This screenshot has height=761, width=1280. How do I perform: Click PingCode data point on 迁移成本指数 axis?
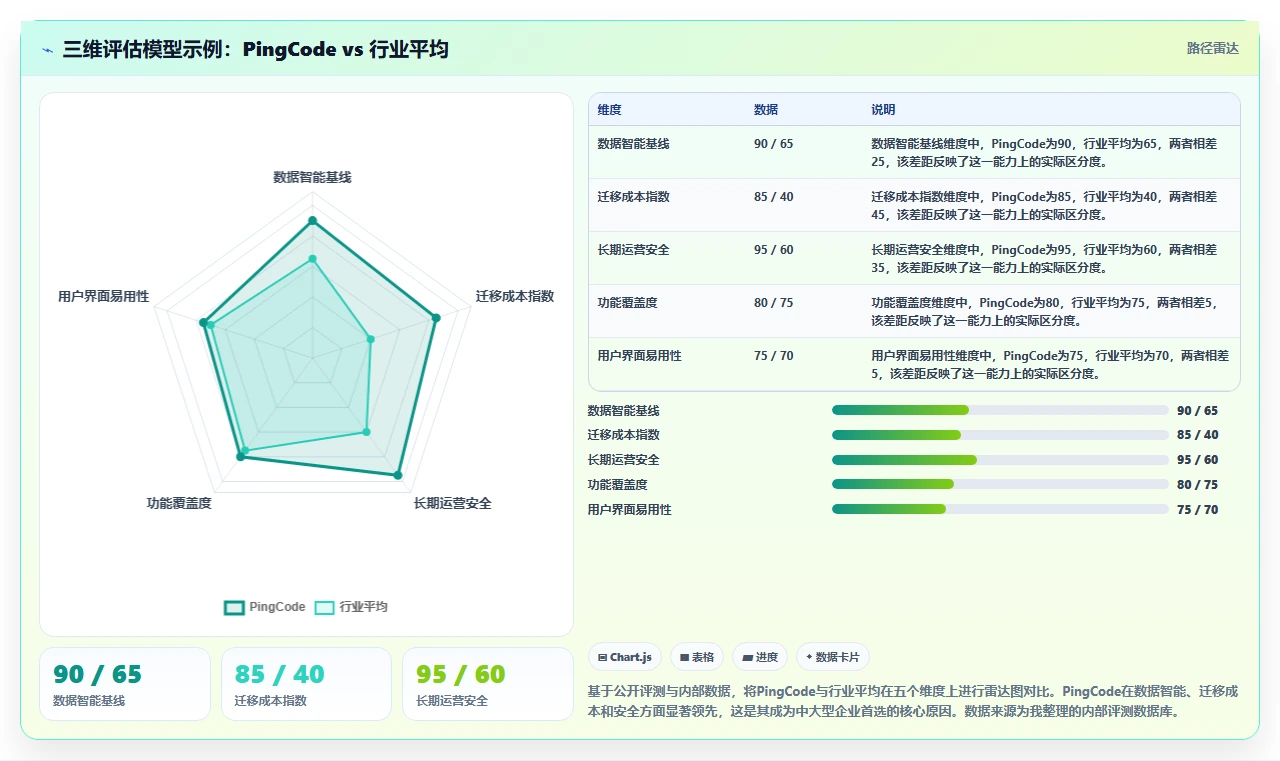[x=435, y=318]
